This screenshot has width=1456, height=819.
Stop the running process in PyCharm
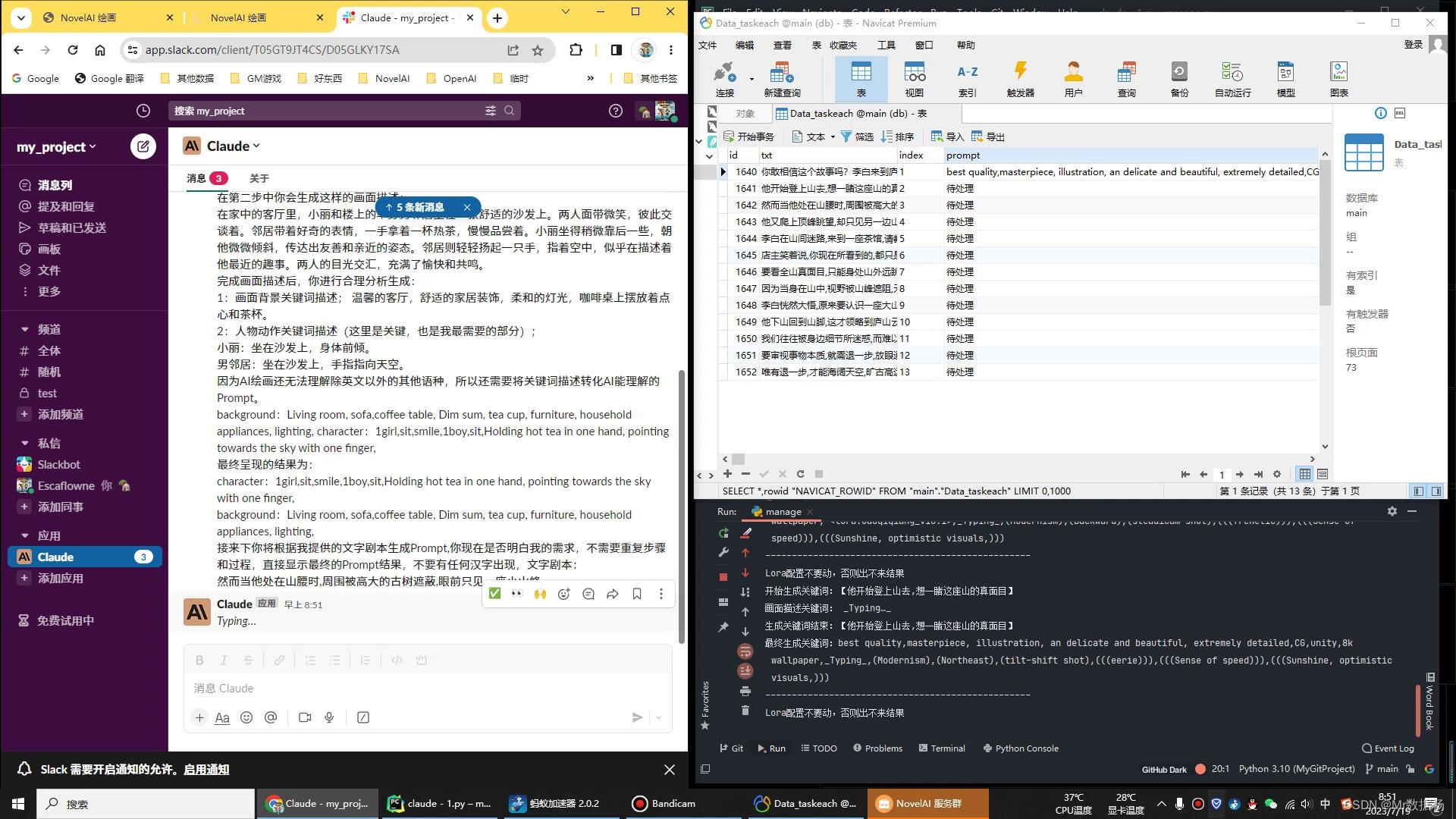pyautogui.click(x=723, y=577)
